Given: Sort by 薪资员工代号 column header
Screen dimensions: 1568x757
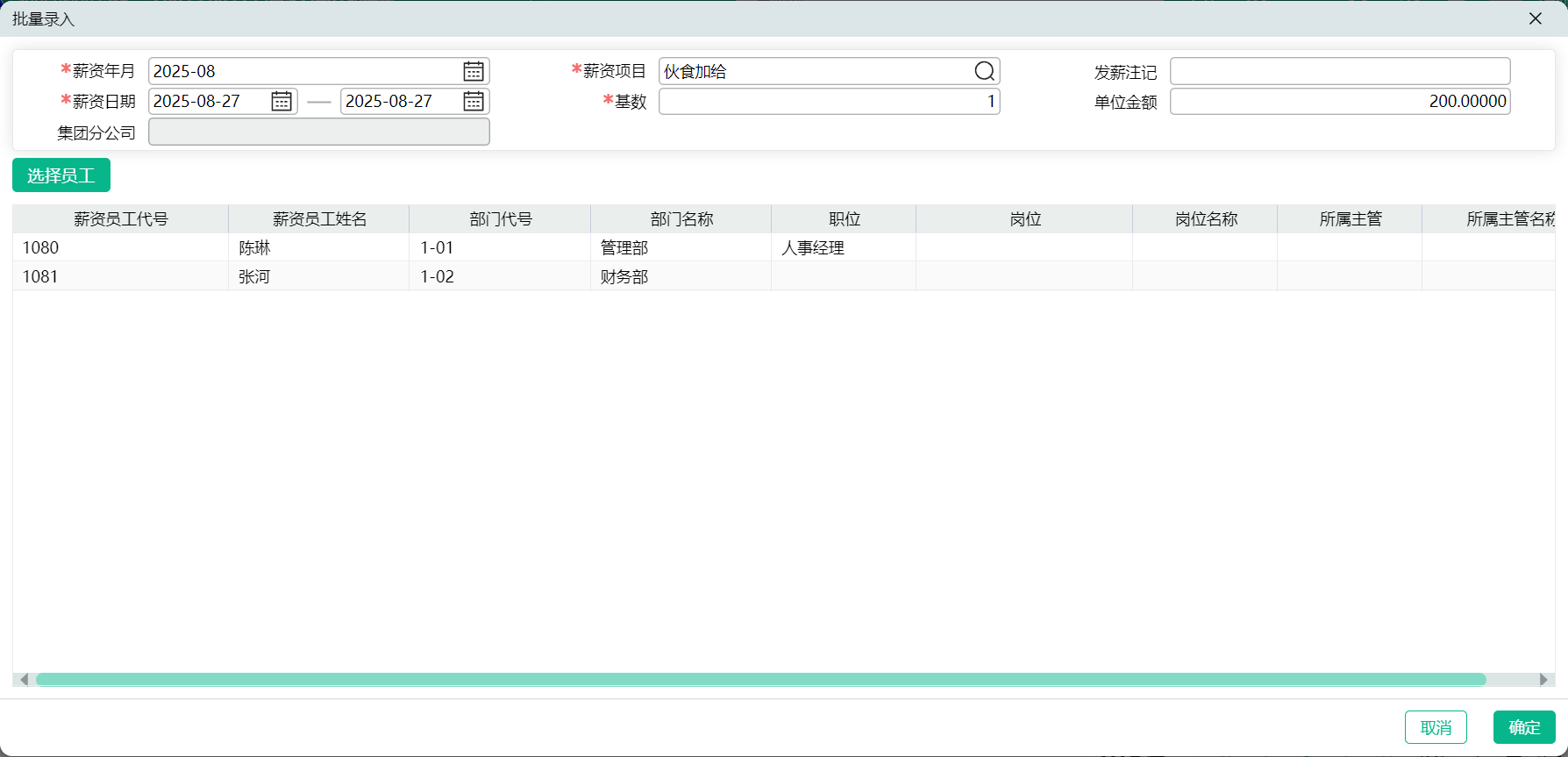Looking at the screenshot, I should [121, 219].
